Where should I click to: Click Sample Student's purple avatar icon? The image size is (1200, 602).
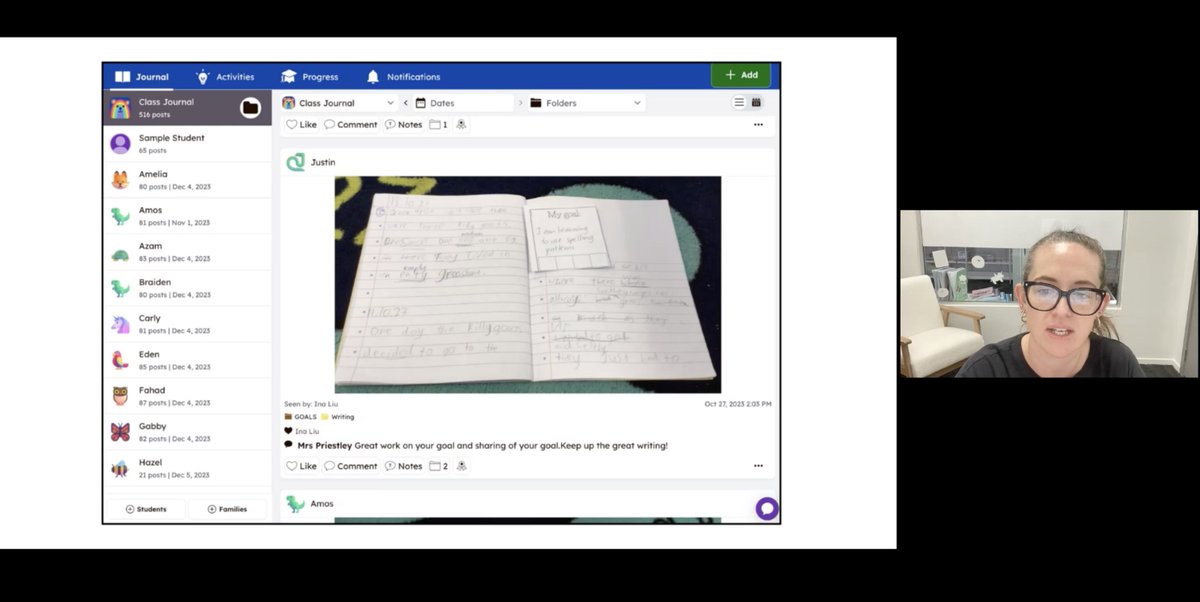pos(120,144)
